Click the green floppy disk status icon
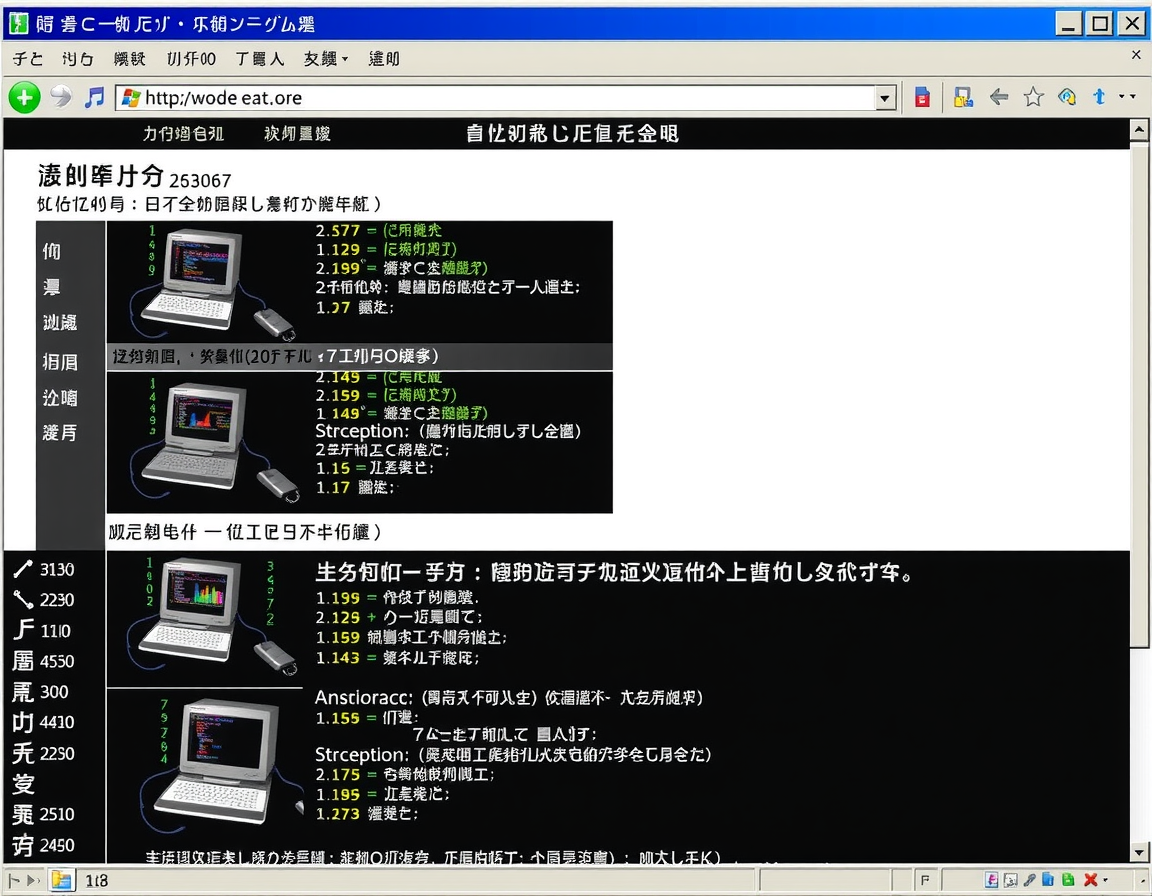Viewport: 1152px width, 896px height. 1068,879
